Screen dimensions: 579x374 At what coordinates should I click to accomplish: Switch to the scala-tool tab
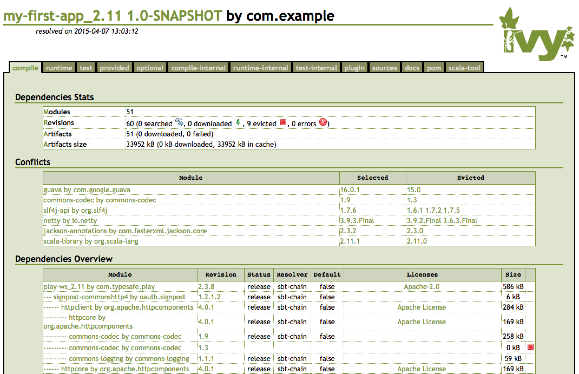click(464, 68)
